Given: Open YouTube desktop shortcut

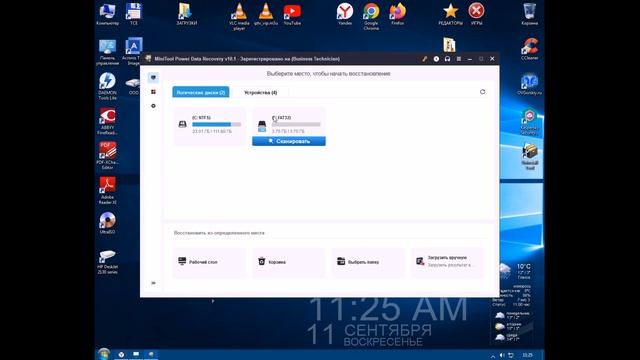Looking at the screenshot, I should point(292,14).
